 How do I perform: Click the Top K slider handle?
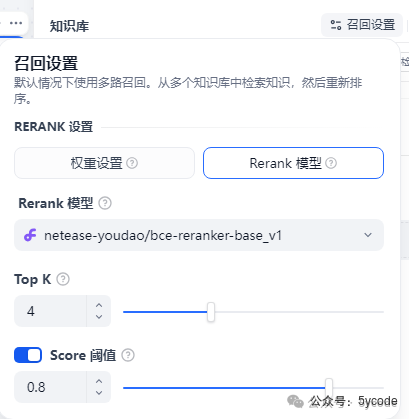211,312
